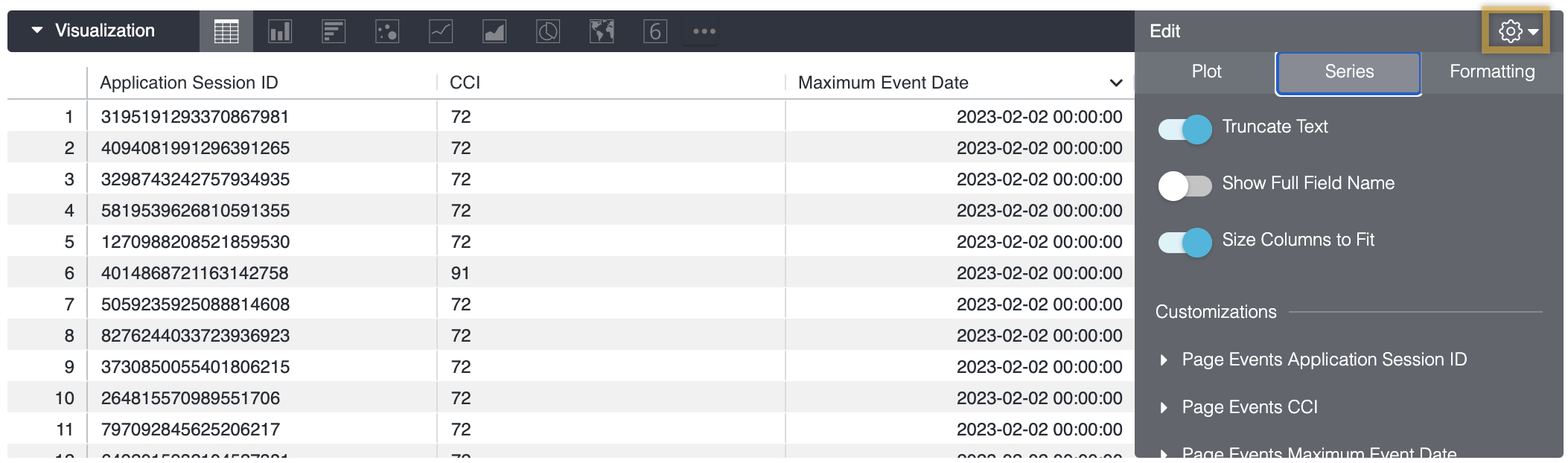Click the Edit panel title

pos(1165,31)
